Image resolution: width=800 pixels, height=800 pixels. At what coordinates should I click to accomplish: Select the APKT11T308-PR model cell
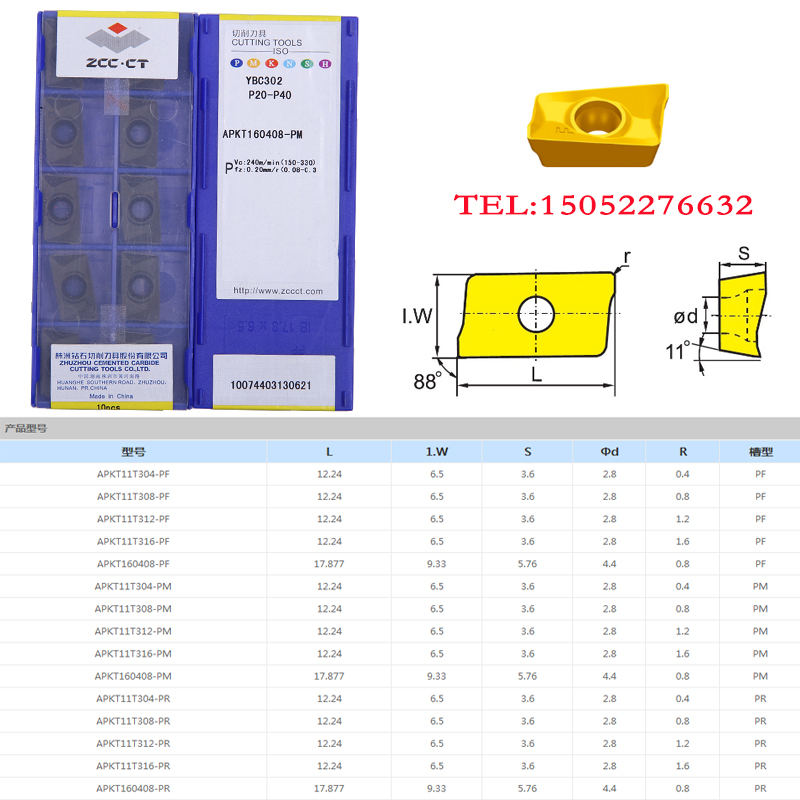tap(133, 721)
